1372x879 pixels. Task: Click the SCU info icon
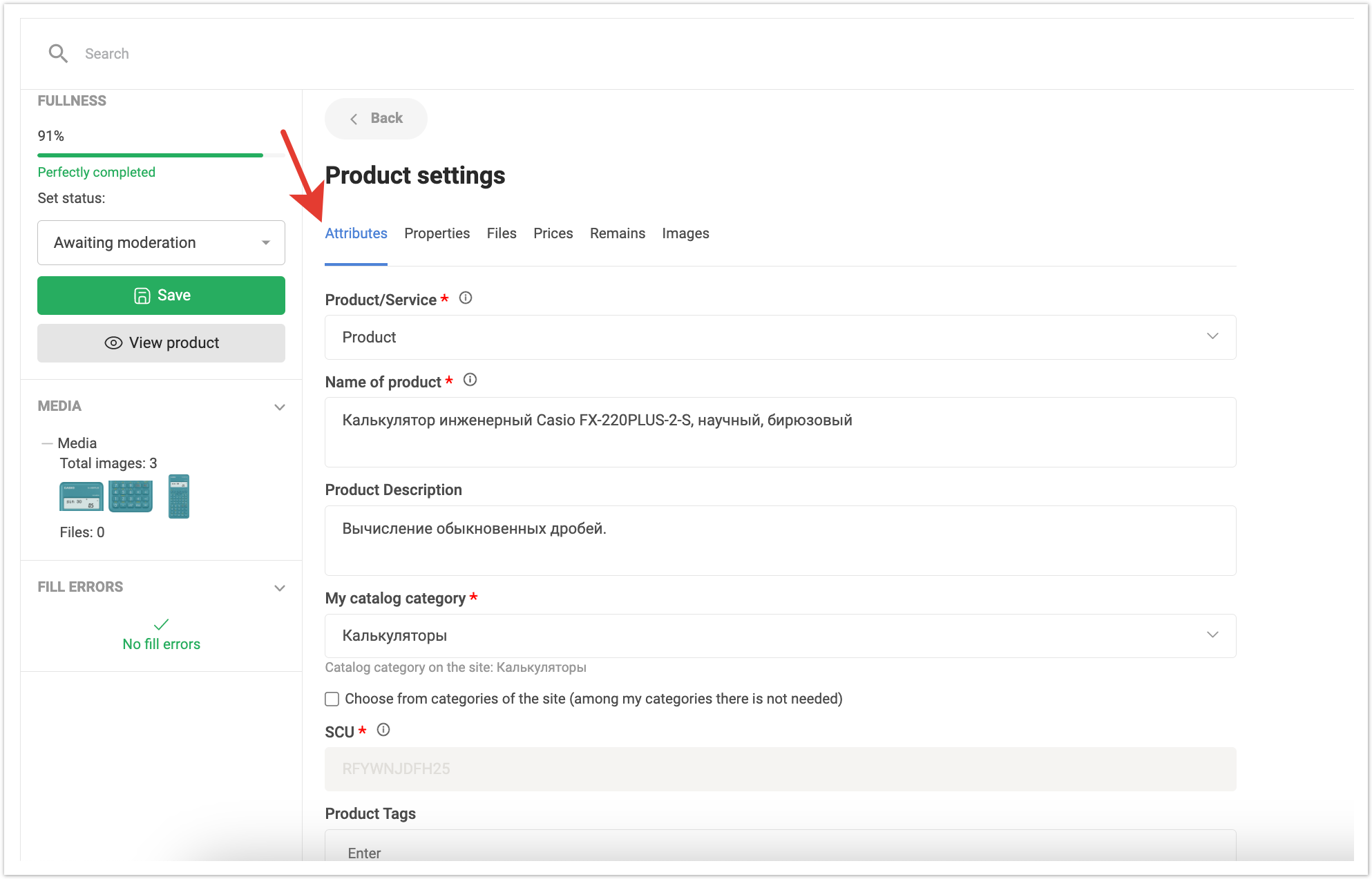pyautogui.click(x=383, y=731)
